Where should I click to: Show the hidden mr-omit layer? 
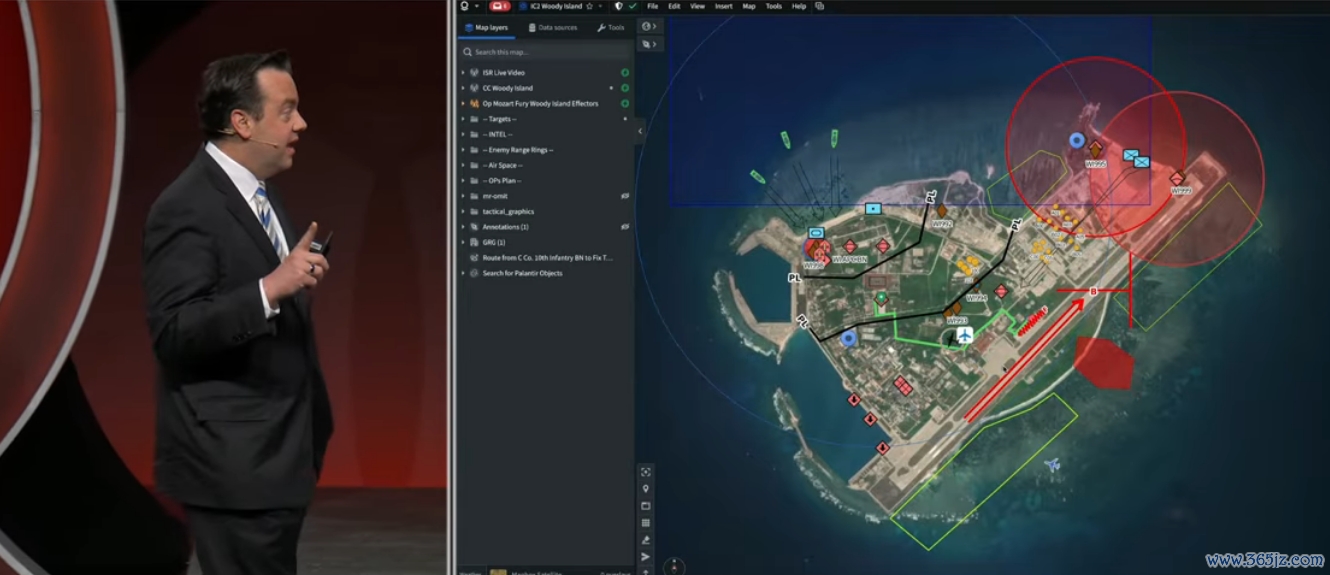pyautogui.click(x=625, y=196)
